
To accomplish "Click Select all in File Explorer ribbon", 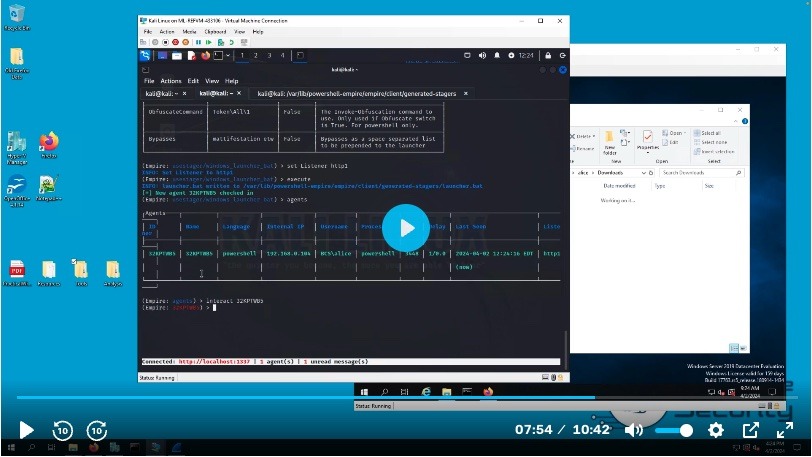I will click(x=709, y=133).
